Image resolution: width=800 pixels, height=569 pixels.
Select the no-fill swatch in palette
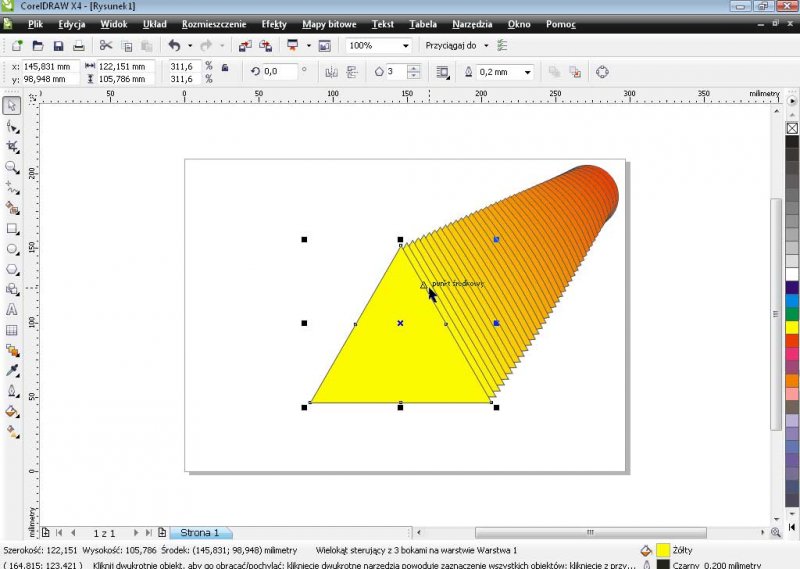pos(792,128)
